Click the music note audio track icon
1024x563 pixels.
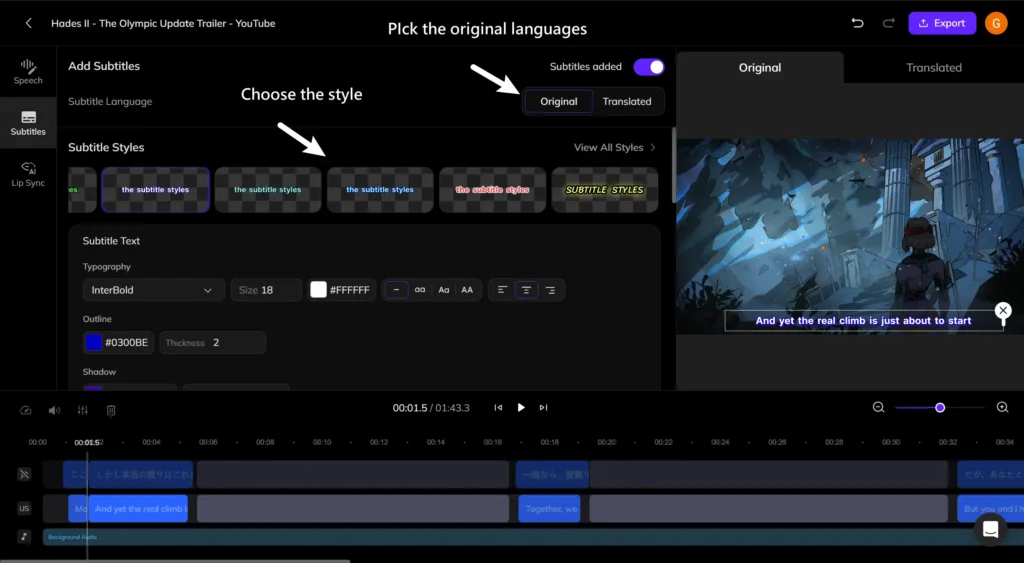click(24, 537)
